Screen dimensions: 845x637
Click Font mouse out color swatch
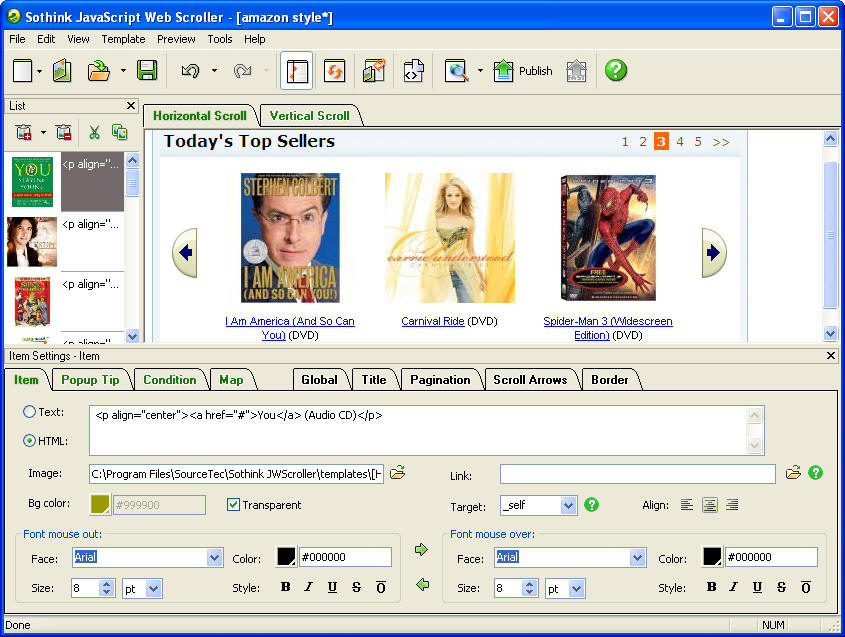tap(286, 557)
